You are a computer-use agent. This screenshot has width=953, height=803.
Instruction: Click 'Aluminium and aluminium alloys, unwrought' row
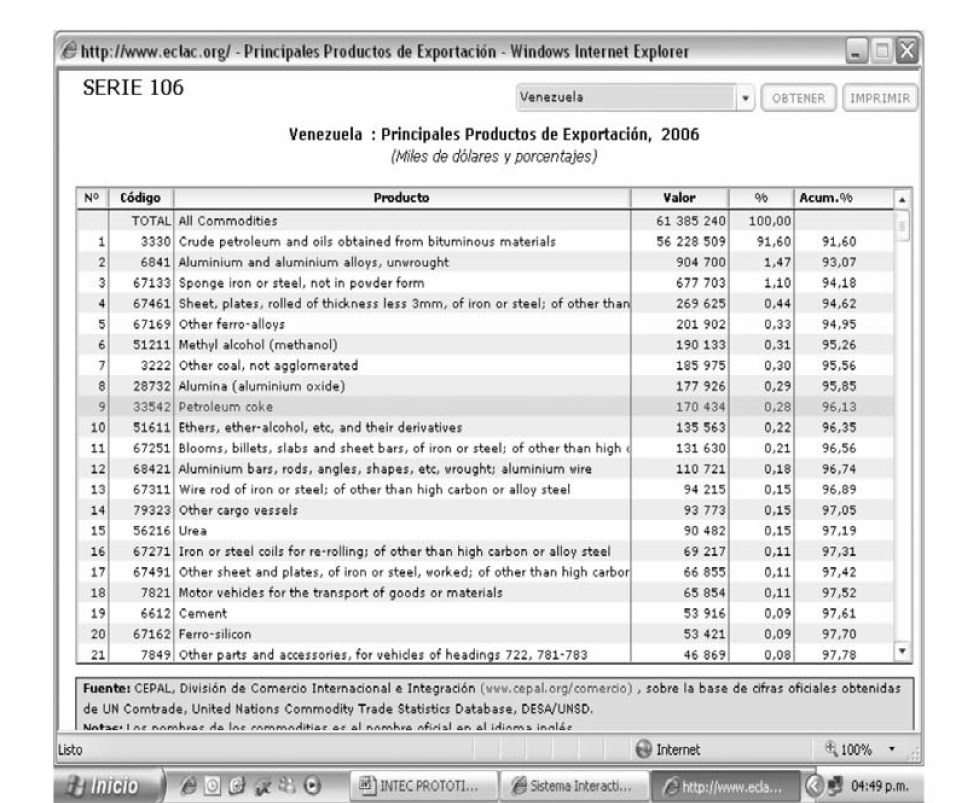click(486, 262)
